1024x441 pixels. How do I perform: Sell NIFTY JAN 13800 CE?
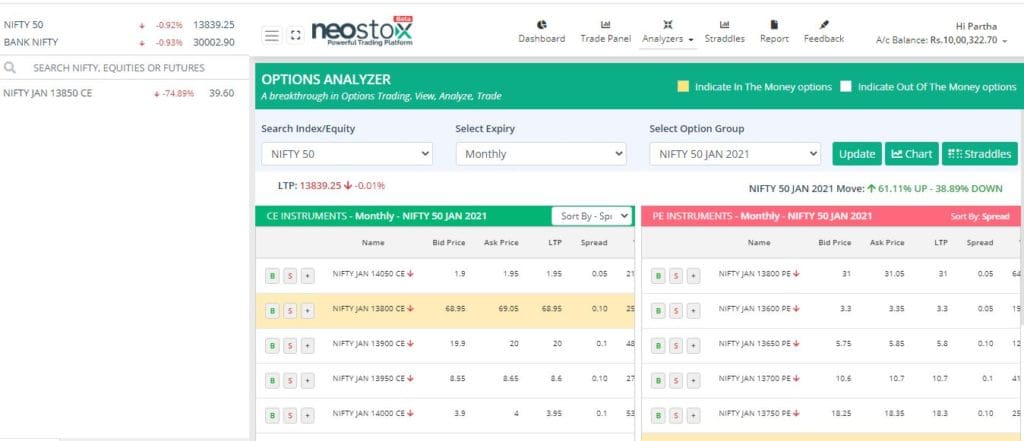(x=290, y=310)
